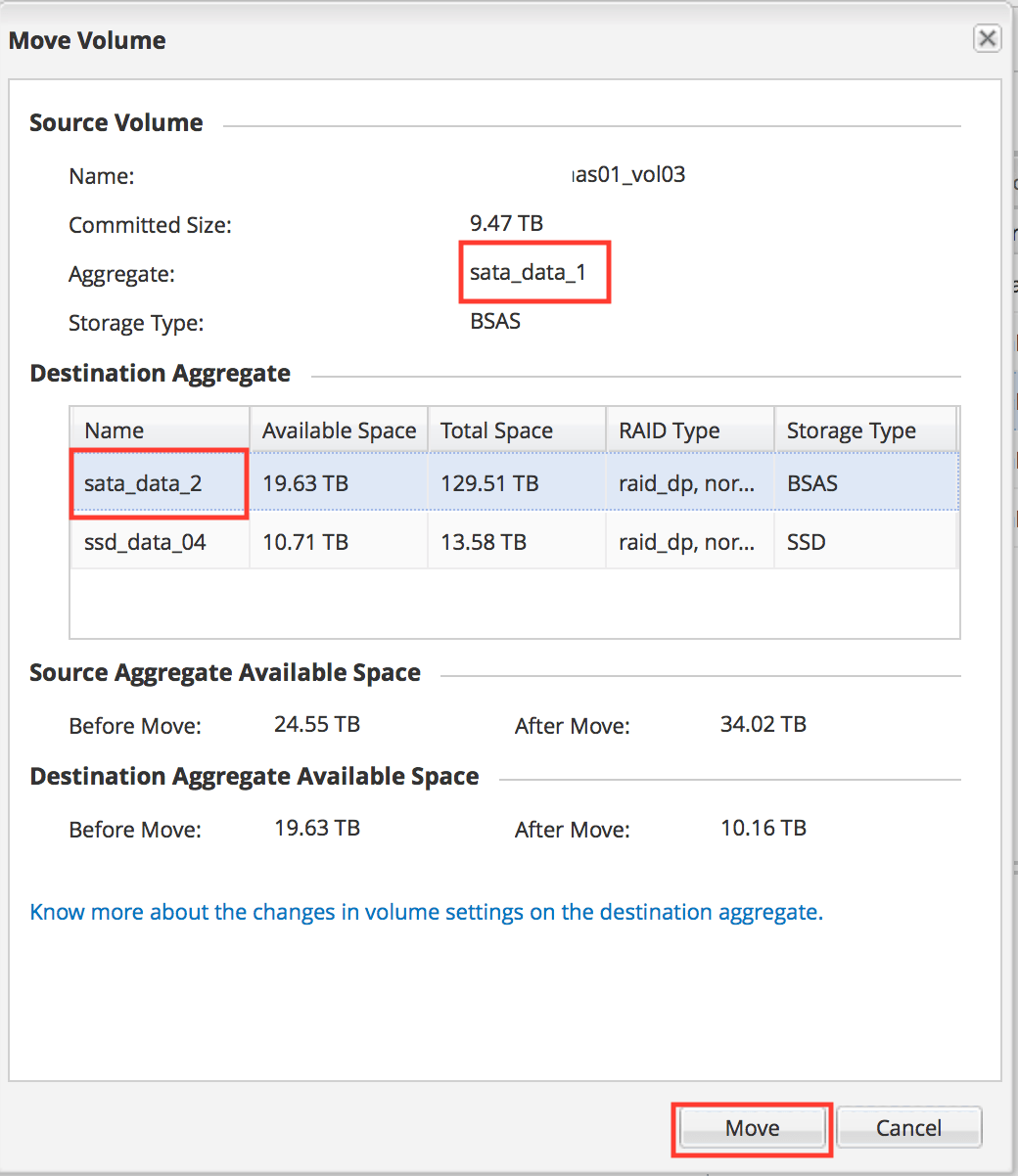Sort by the Storage Type column header
This screenshot has width=1018, height=1176.
[851, 430]
